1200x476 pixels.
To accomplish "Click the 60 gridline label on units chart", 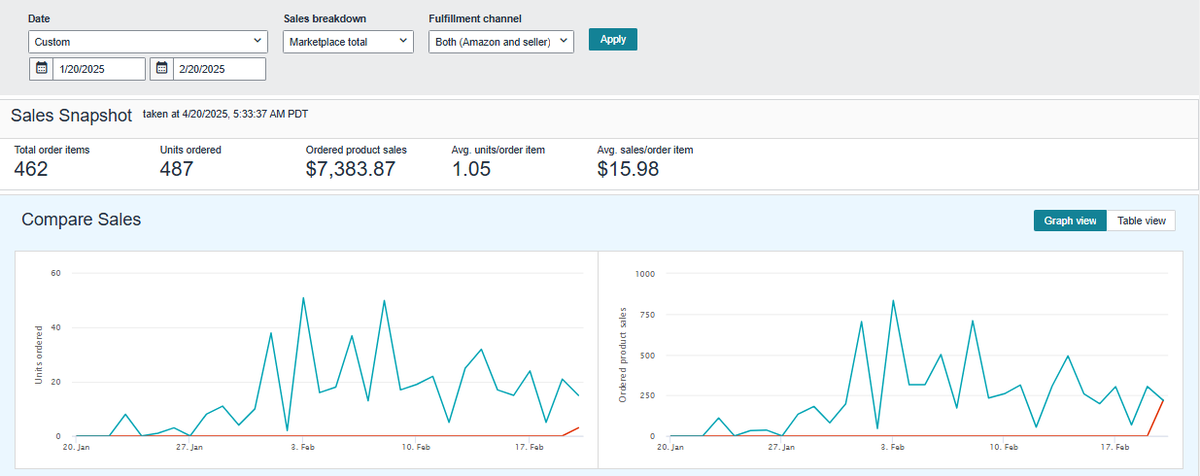I will pos(56,273).
